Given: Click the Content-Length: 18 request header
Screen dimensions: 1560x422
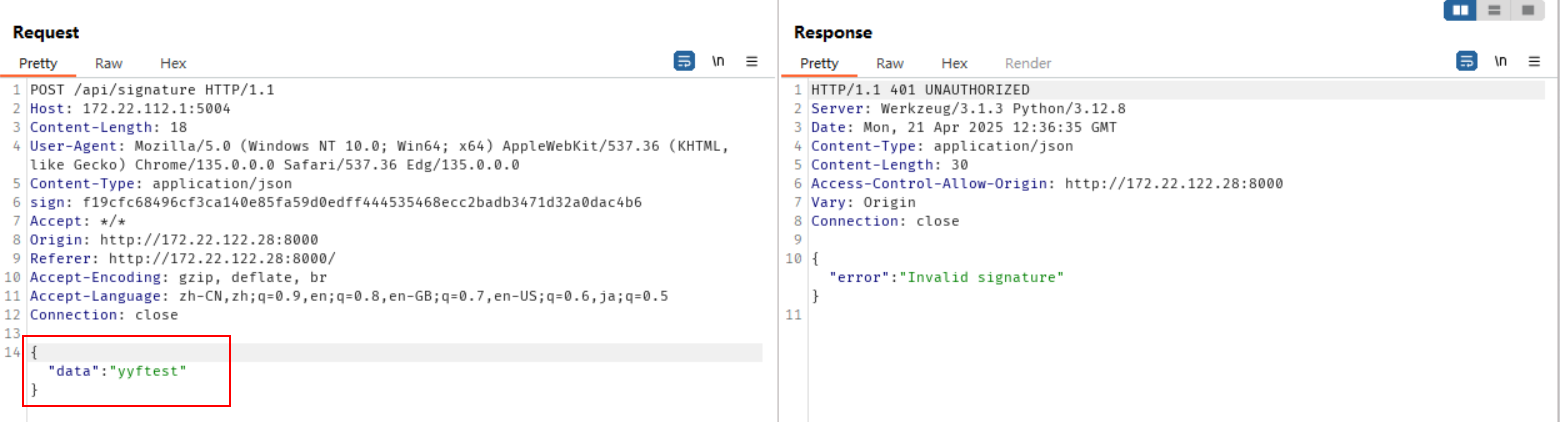Looking at the screenshot, I should coord(108,127).
